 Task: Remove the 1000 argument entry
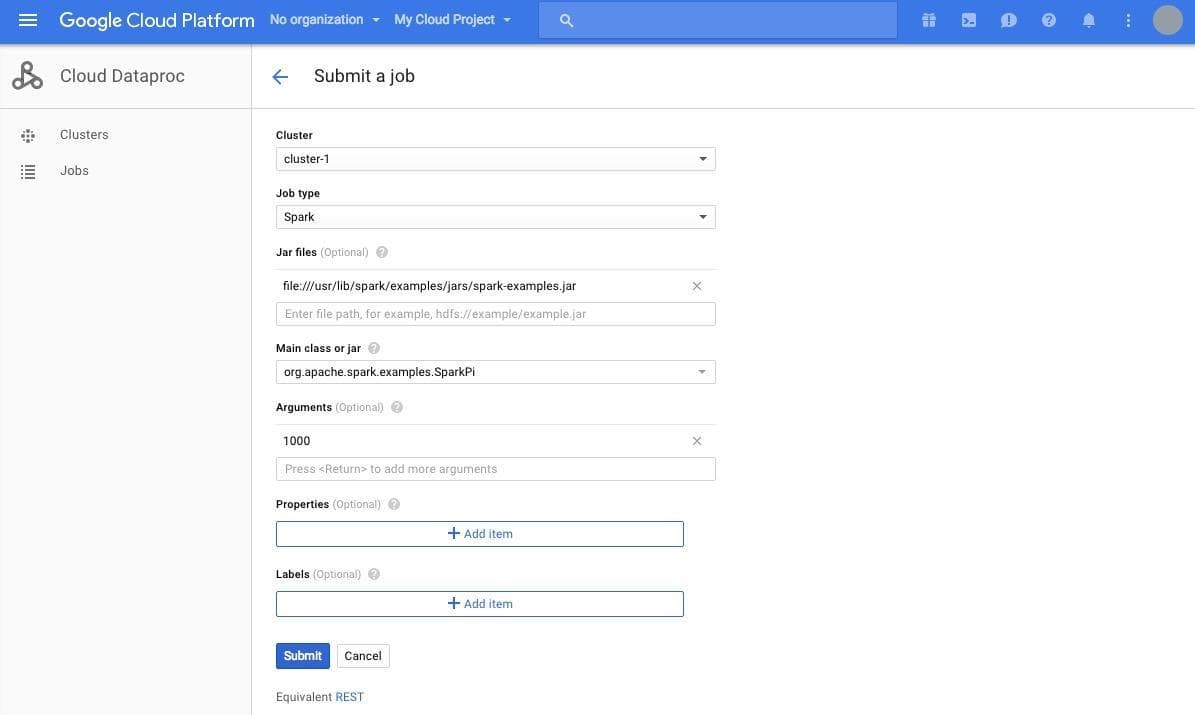point(697,441)
